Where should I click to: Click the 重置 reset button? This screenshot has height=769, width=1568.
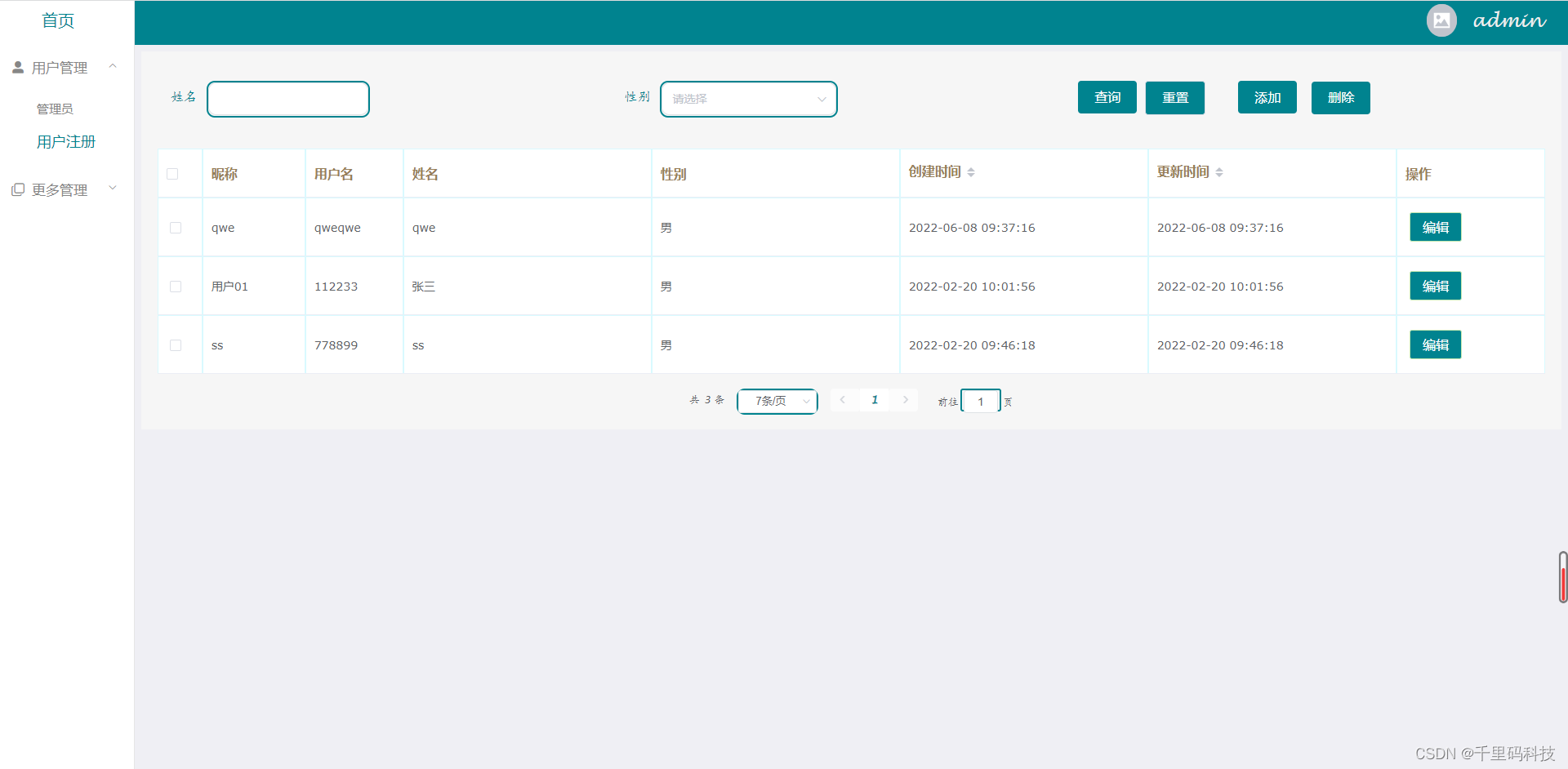[x=1175, y=98]
